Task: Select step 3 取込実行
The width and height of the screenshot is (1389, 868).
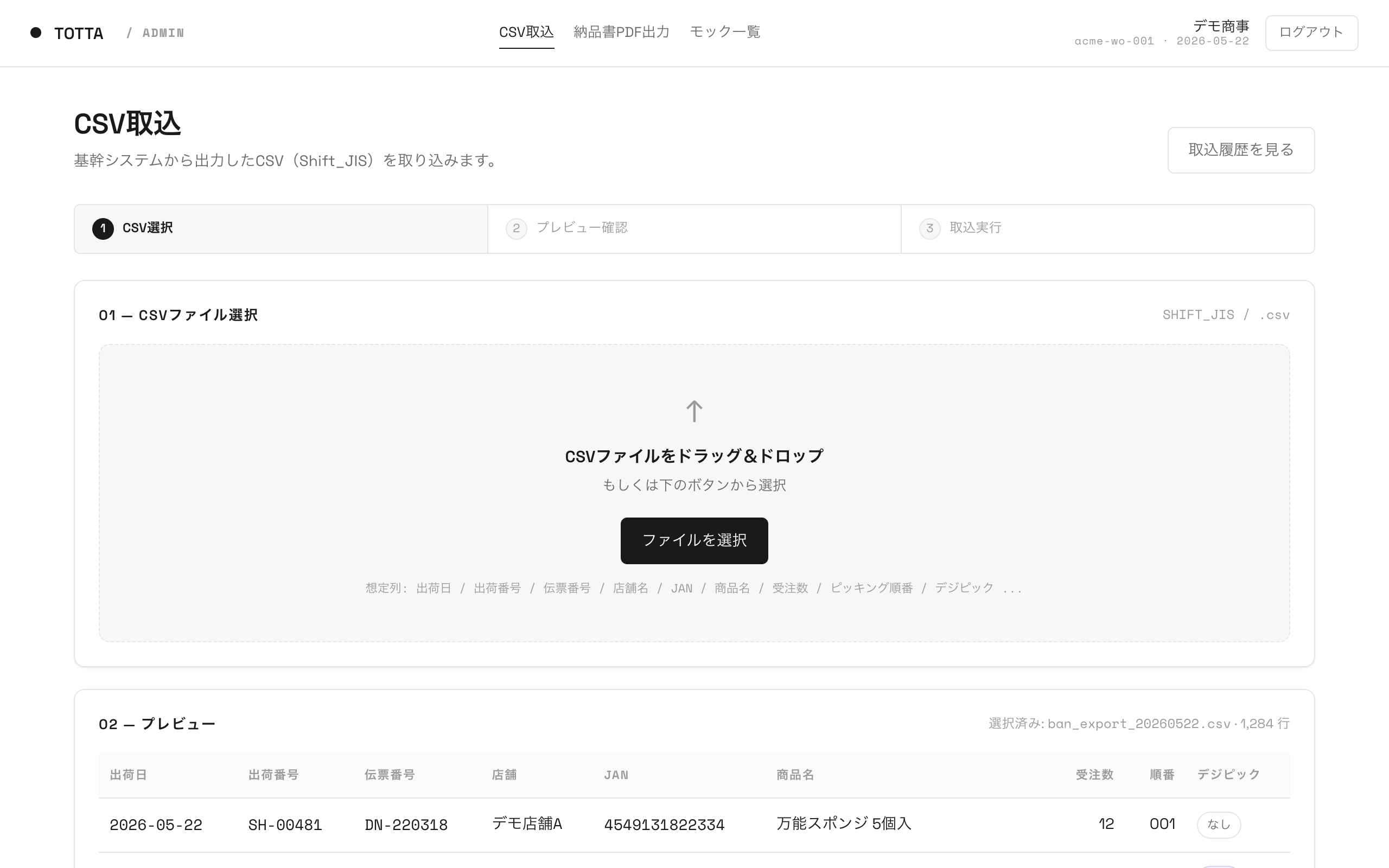Action: (1108, 228)
